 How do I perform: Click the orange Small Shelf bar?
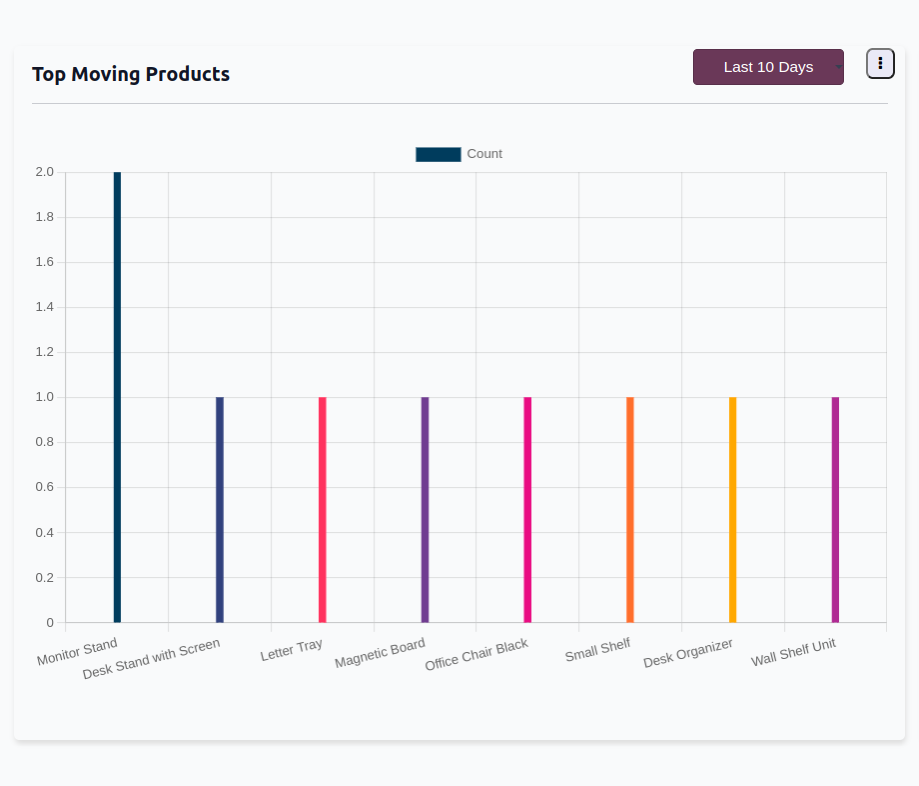pyautogui.click(x=630, y=510)
